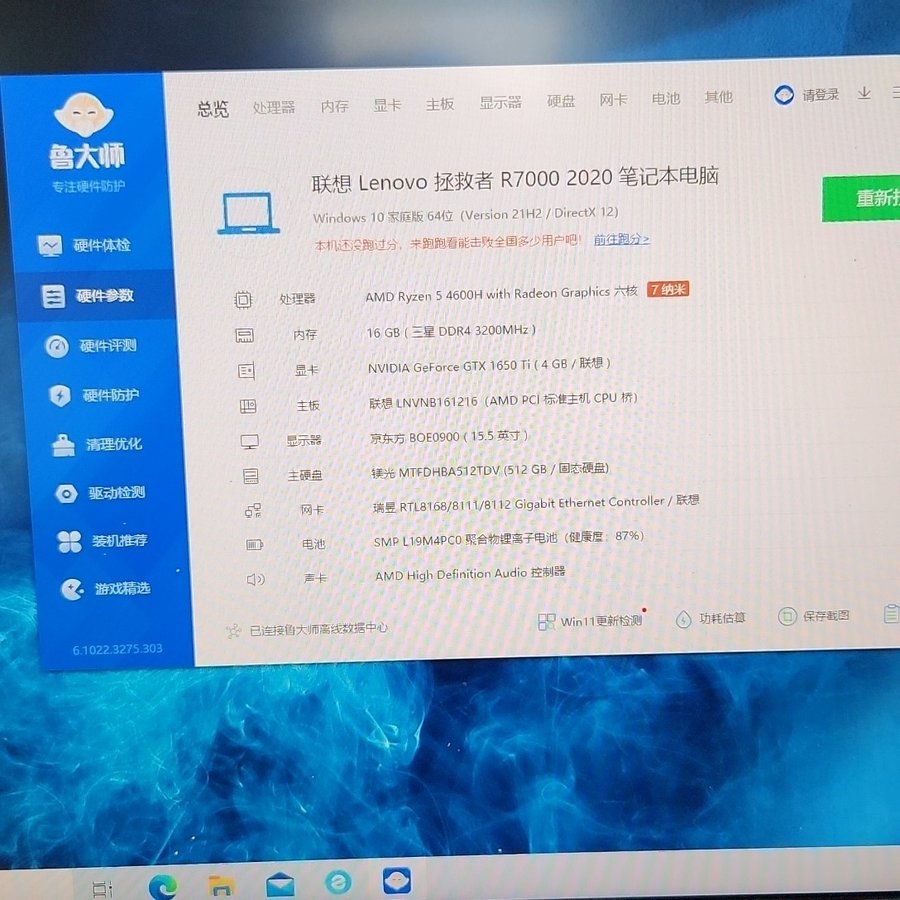
Task: Open 清理优化 cleanup section
Action: [96, 444]
